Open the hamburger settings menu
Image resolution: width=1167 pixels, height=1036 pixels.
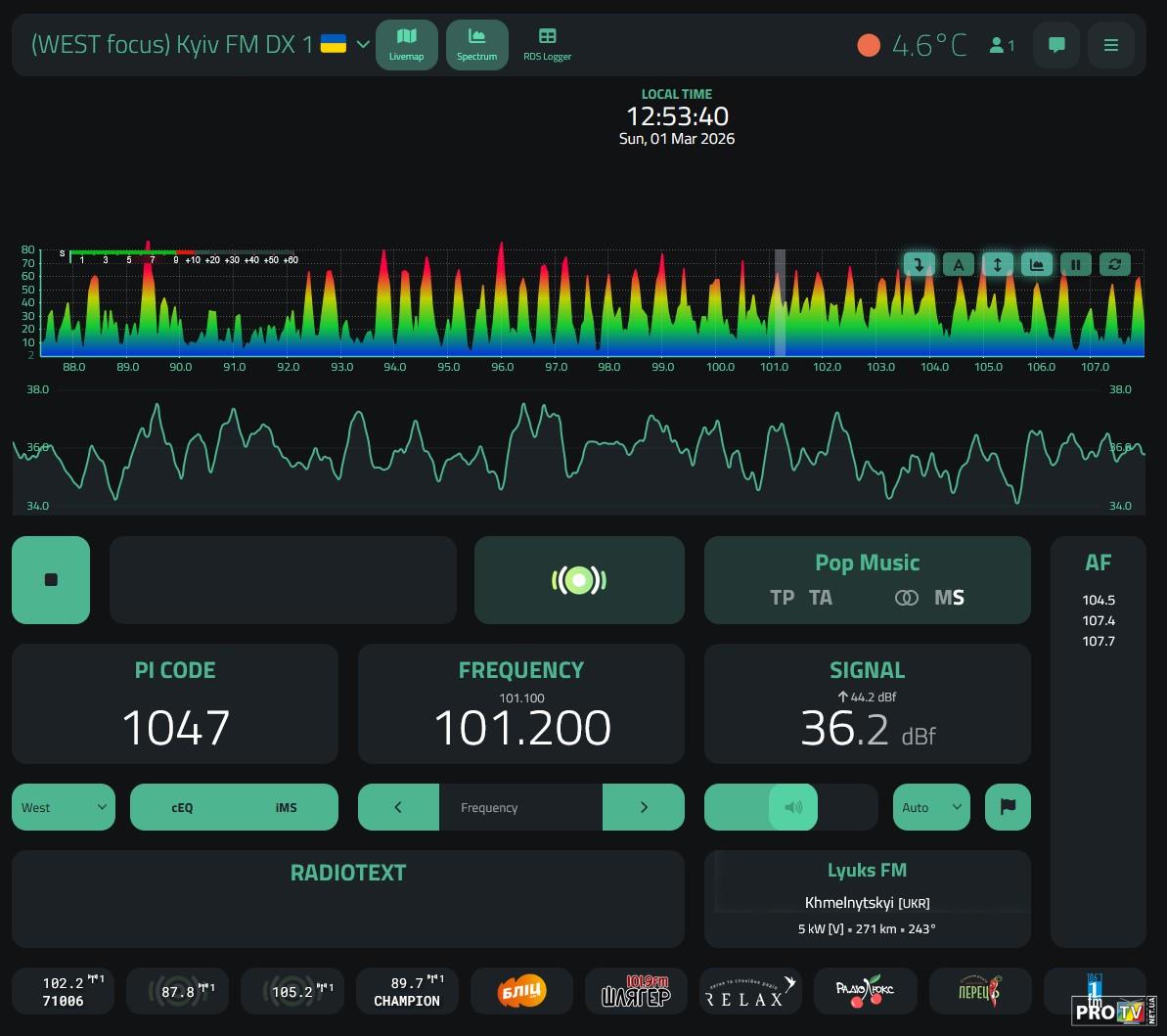1110,45
